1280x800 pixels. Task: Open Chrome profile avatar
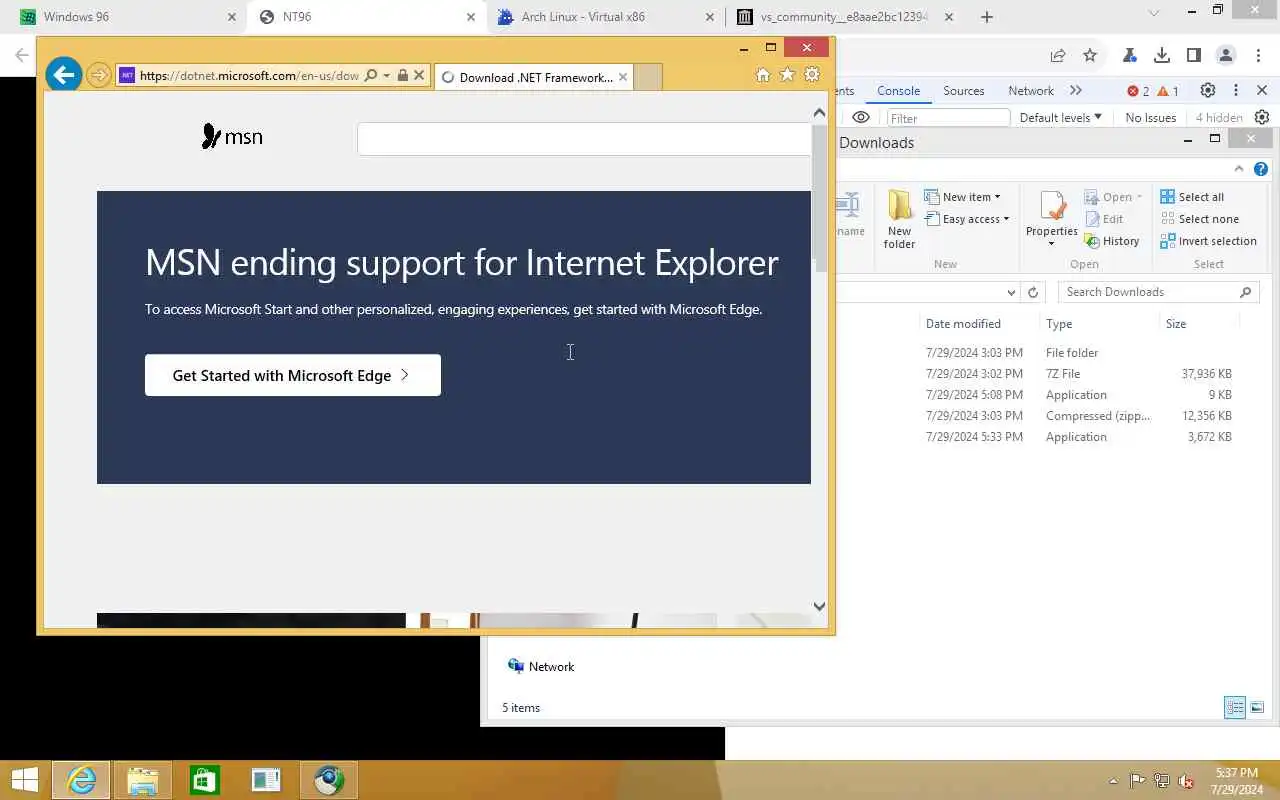(x=1226, y=56)
